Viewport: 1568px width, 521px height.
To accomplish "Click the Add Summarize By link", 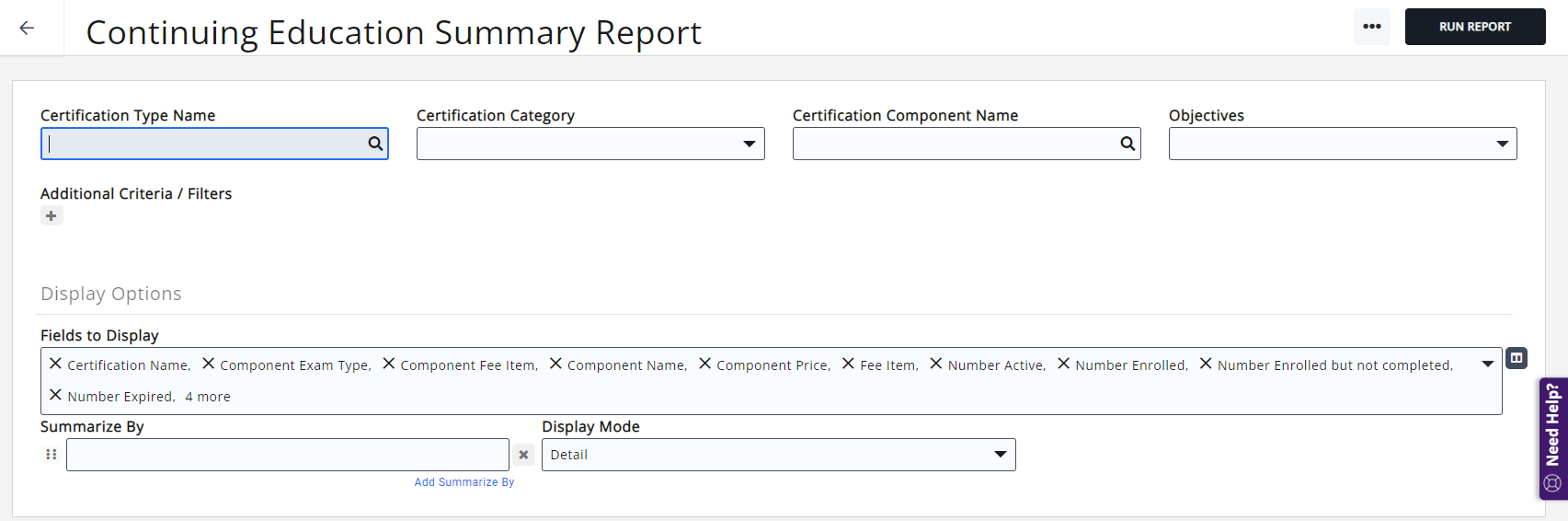I will tap(464, 482).
